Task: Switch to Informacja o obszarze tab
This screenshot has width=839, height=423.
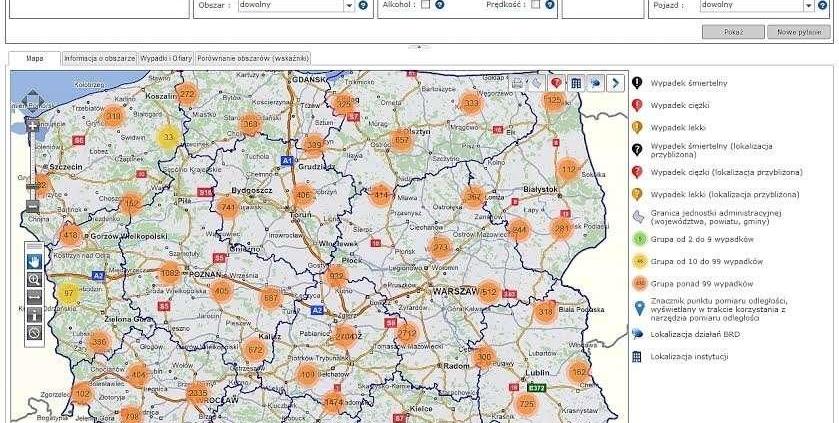Action: pyautogui.click(x=99, y=58)
